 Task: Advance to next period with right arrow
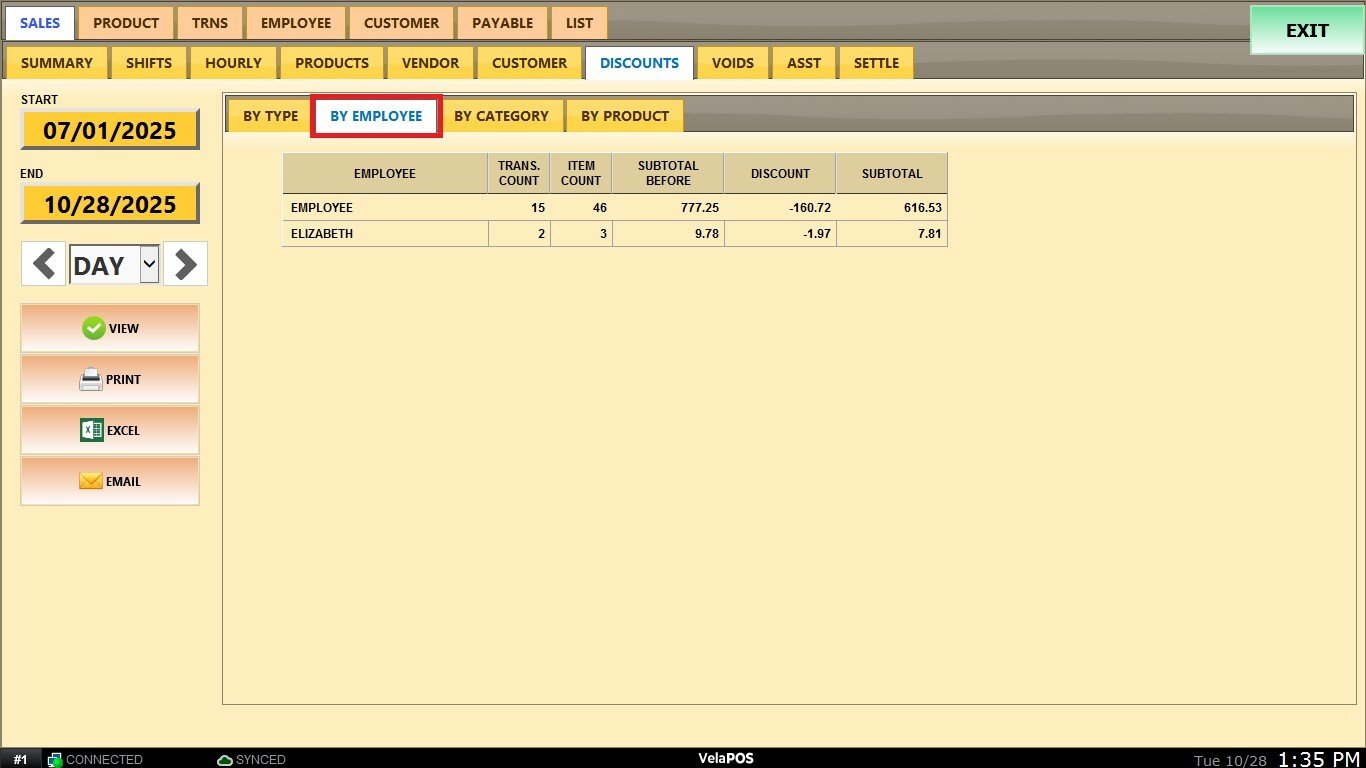(185, 265)
